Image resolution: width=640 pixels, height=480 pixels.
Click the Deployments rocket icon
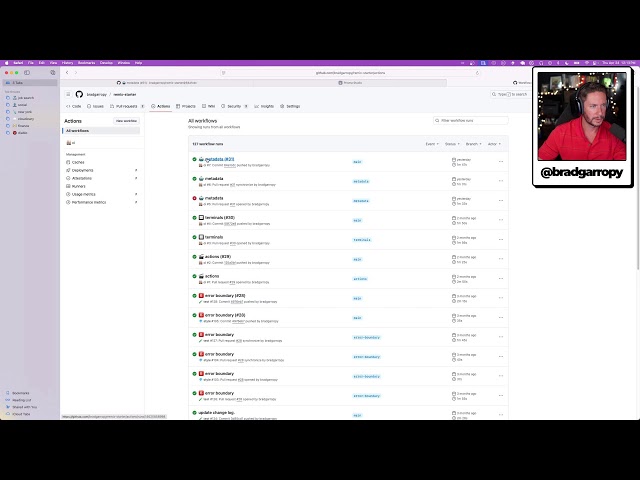point(68,170)
